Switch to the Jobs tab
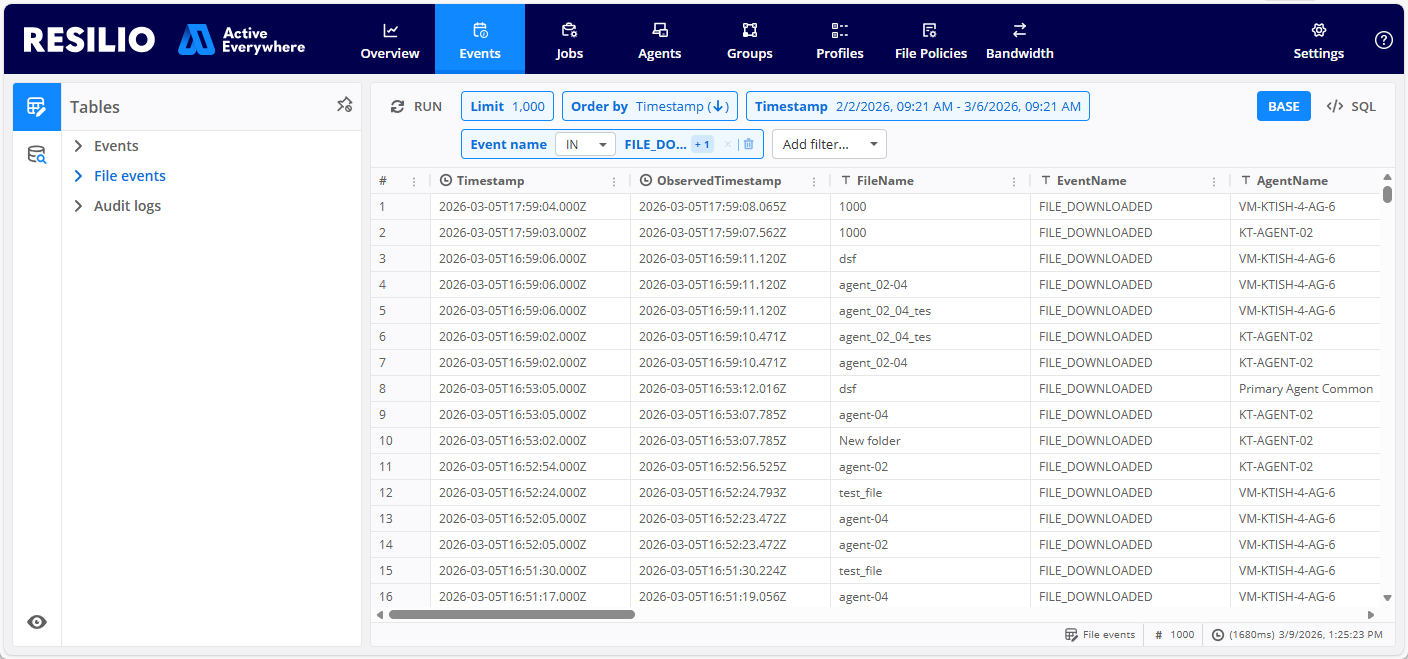This screenshot has width=1408, height=659. click(x=569, y=40)
